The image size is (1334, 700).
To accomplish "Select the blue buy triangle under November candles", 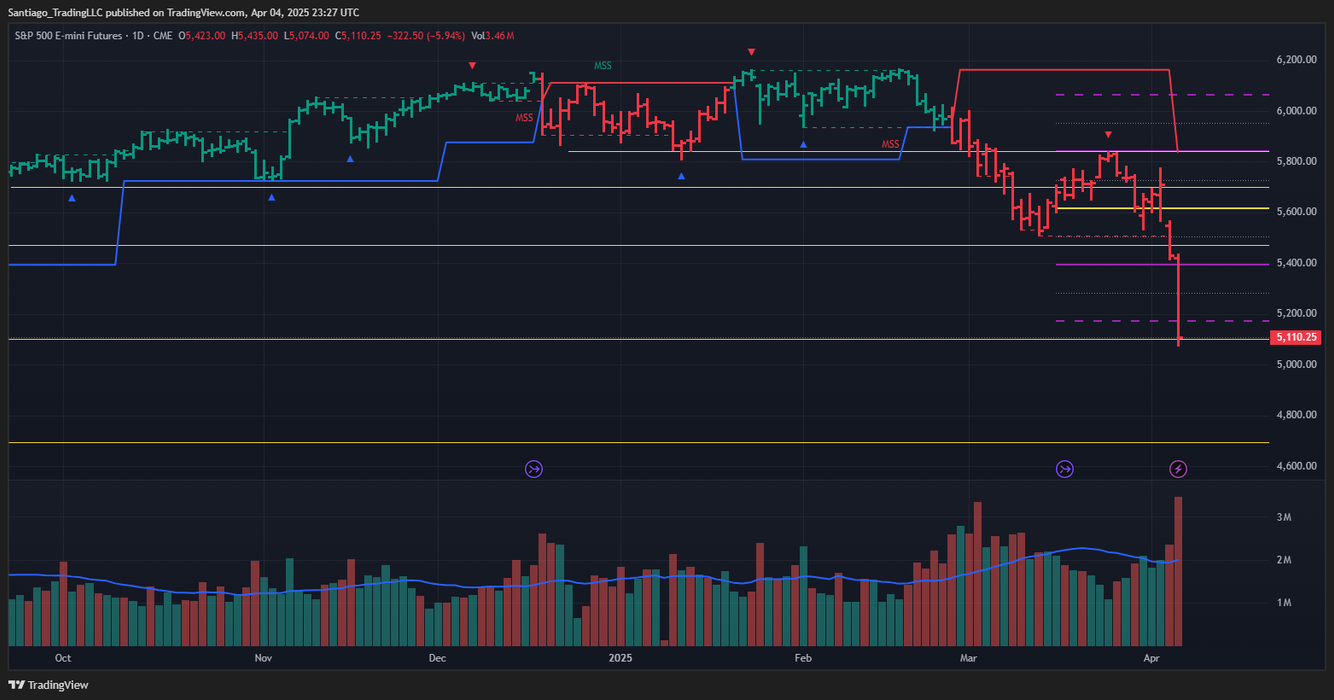I will pos(269,197).
